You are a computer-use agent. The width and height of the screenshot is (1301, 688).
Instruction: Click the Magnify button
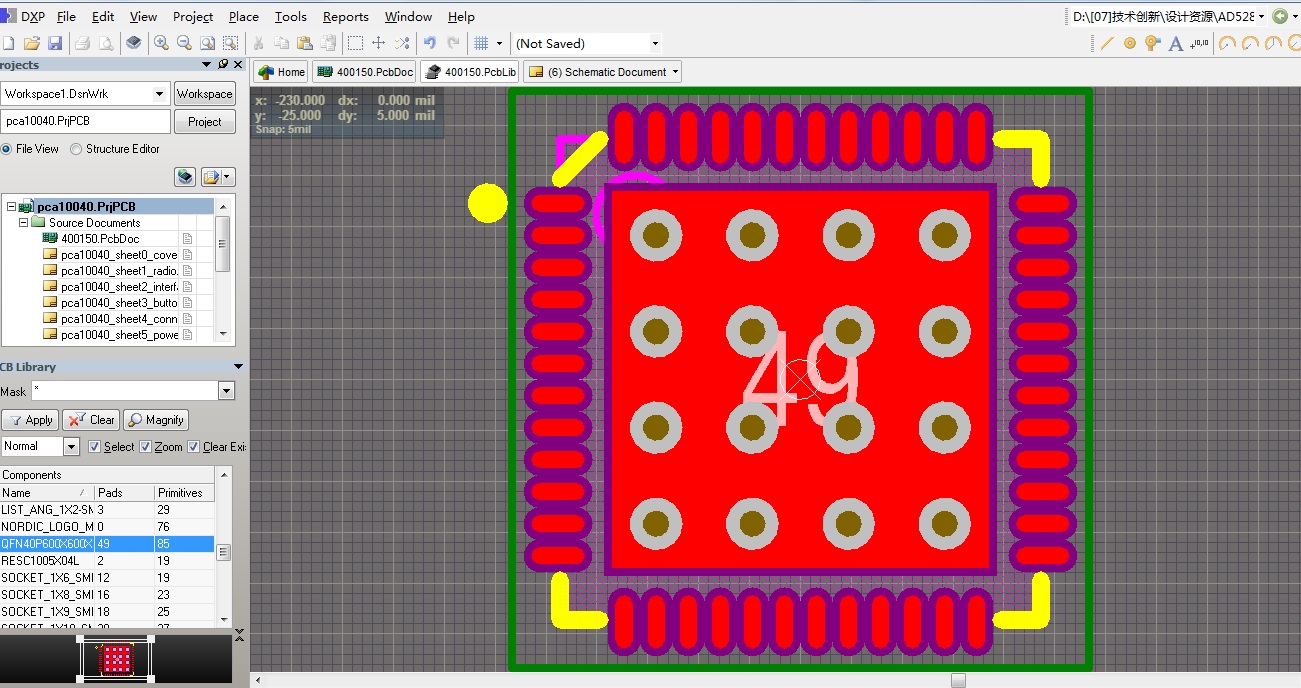(x=155, y=420)
